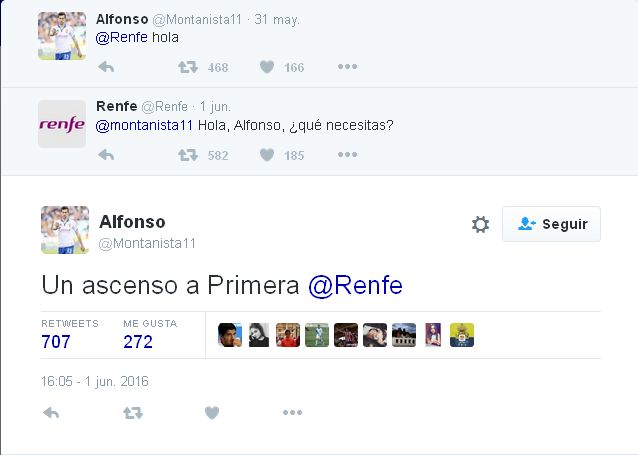This screenshot has width=638, height=455.
Task: Retweet the main "ascenso a Primera" tweet
Action: (132, 413)
